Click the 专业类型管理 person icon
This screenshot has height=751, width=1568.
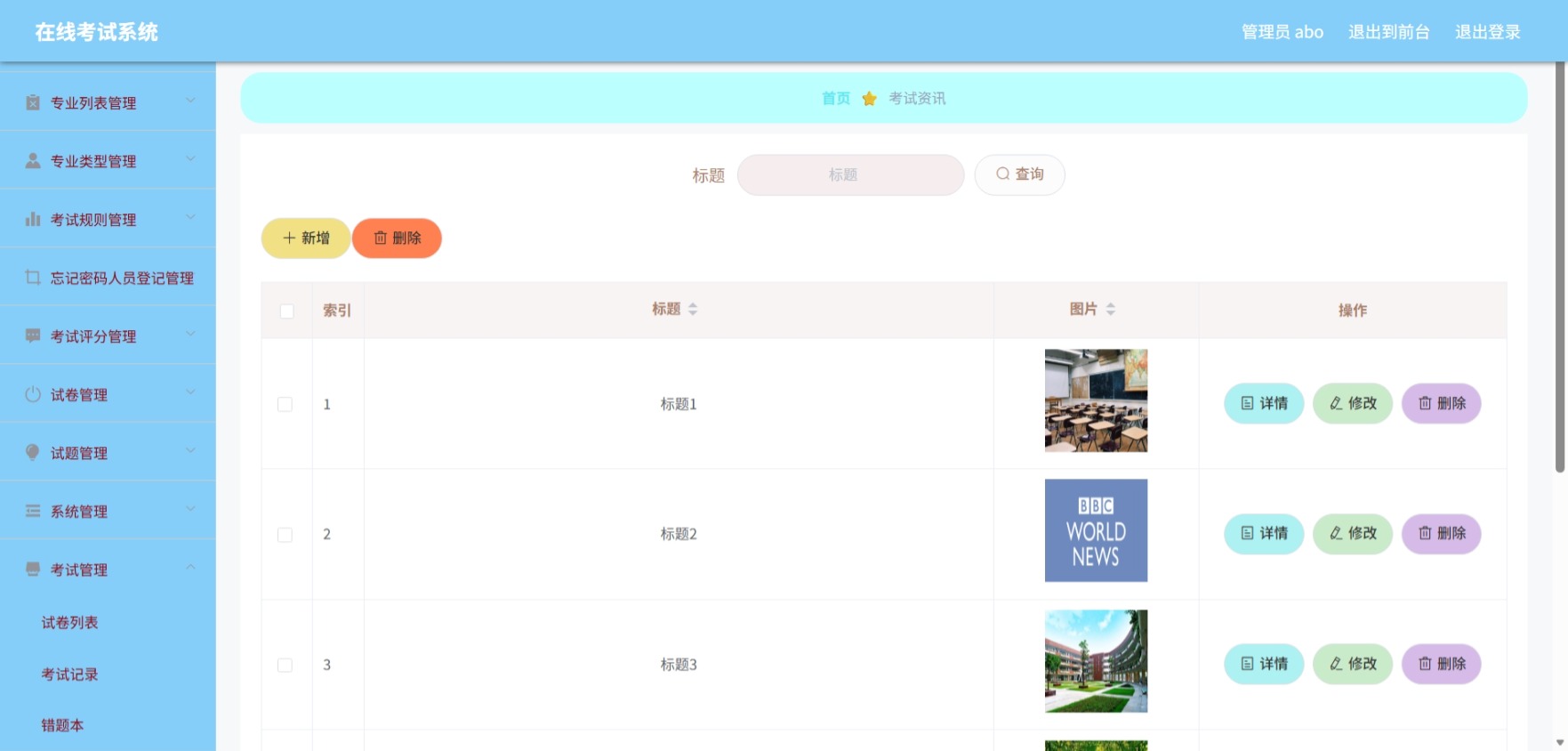pos(33,161)
